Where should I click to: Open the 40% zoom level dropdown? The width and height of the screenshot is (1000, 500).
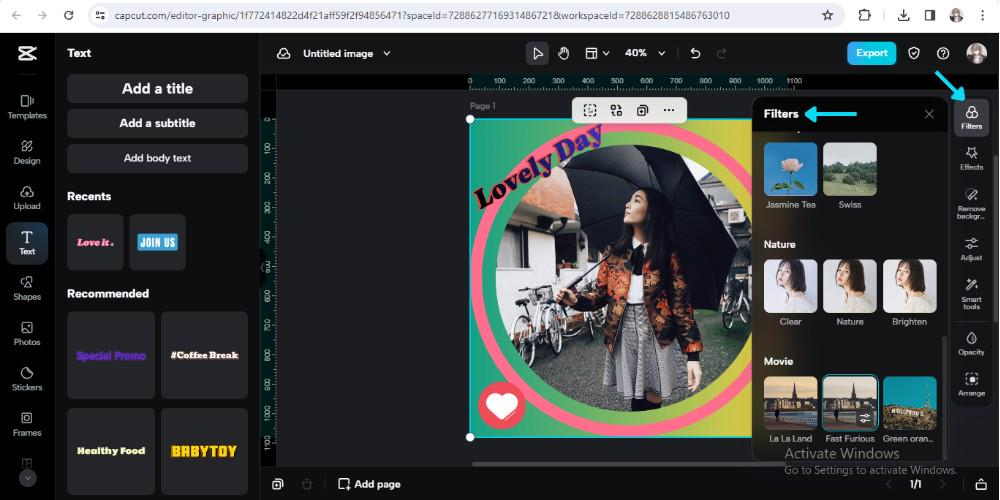pyautogui.click(x=645, y=54)
